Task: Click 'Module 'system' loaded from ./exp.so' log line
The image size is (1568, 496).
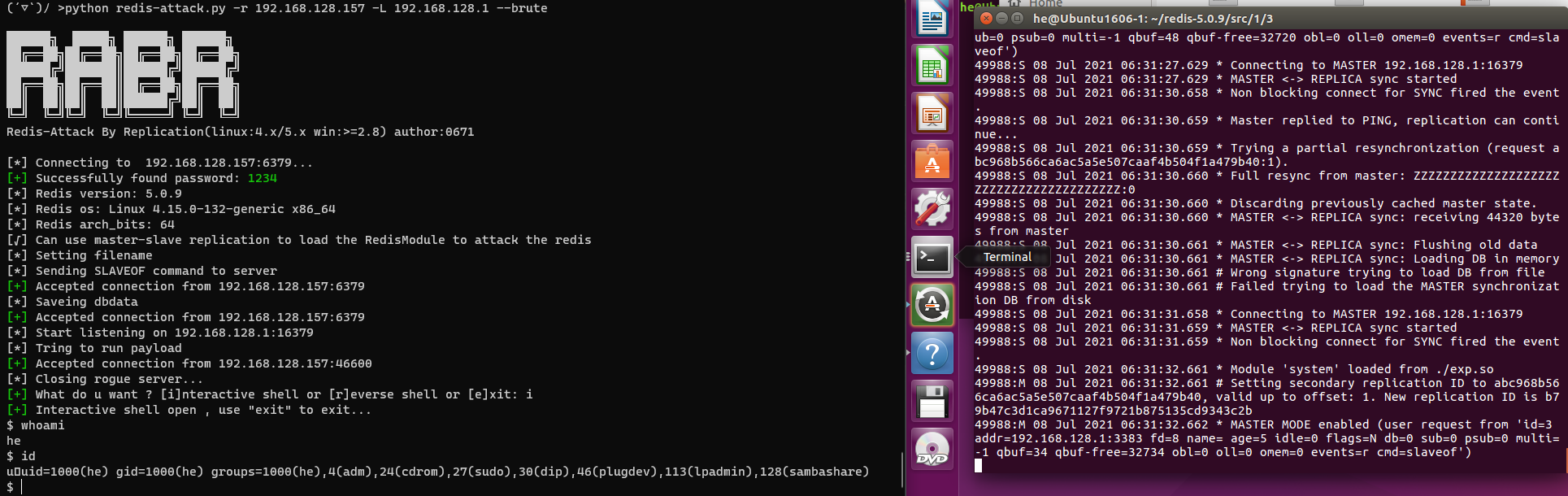Action: coord(1235,369)
